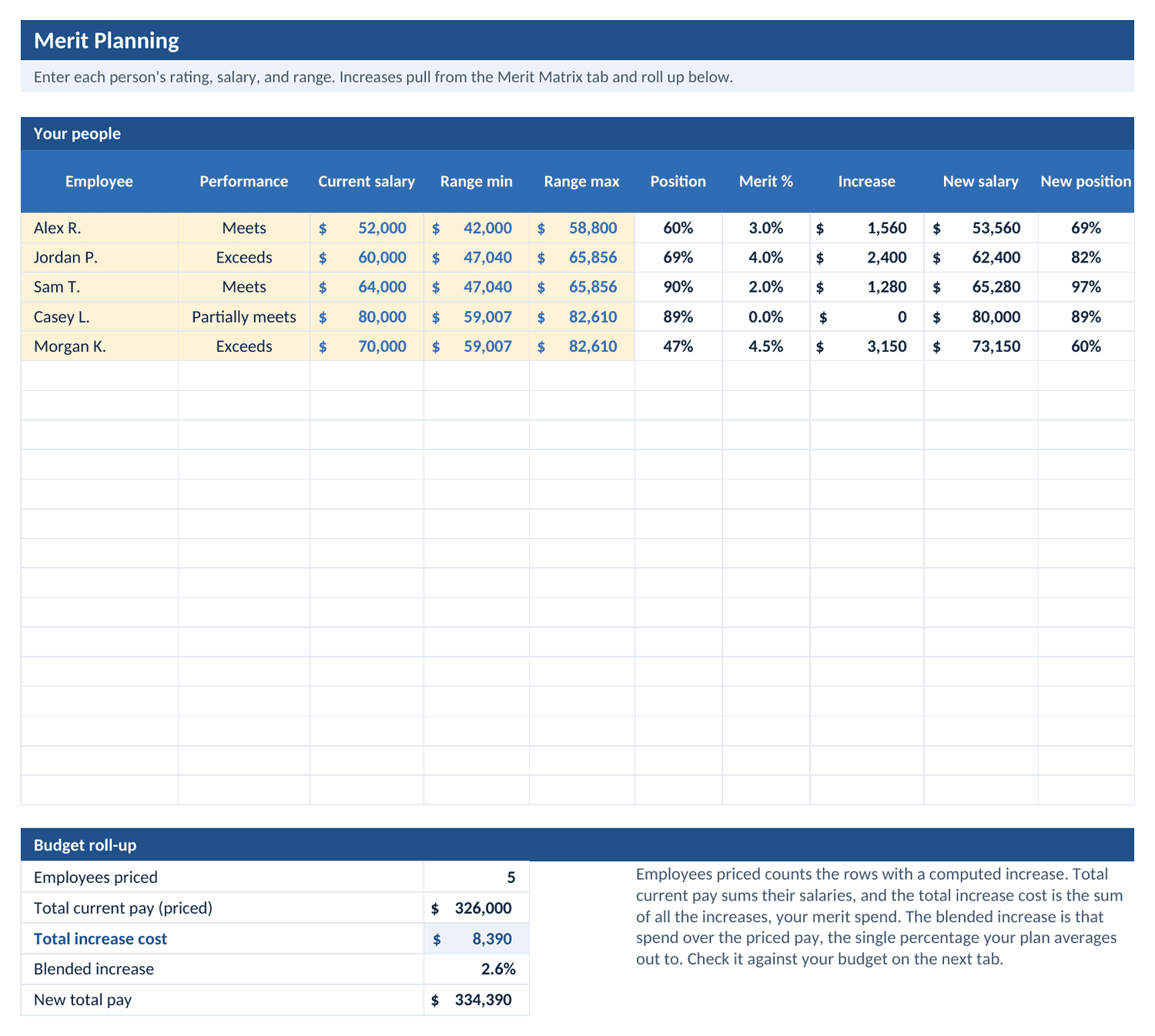Screen dimensions: 1155x1036
Task: Select Alex R.'s Meets performance cell
Action: tap(244, 228)
